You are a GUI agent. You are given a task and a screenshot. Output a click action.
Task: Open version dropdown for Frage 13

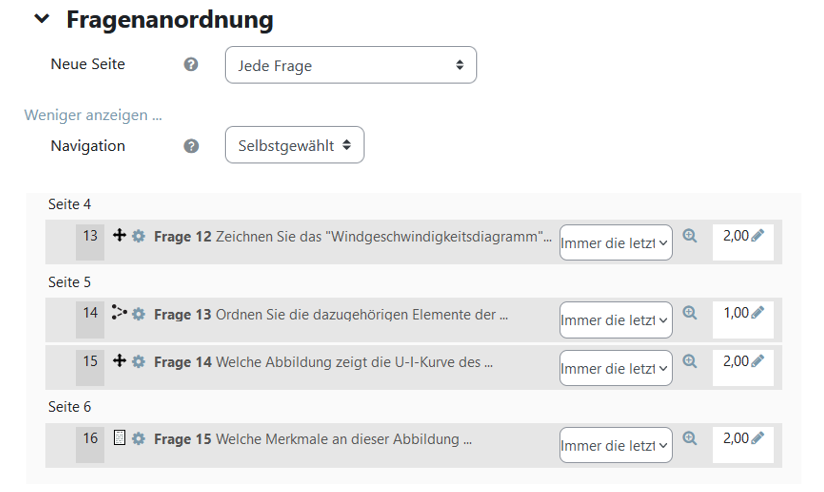(x=616, y=320)
